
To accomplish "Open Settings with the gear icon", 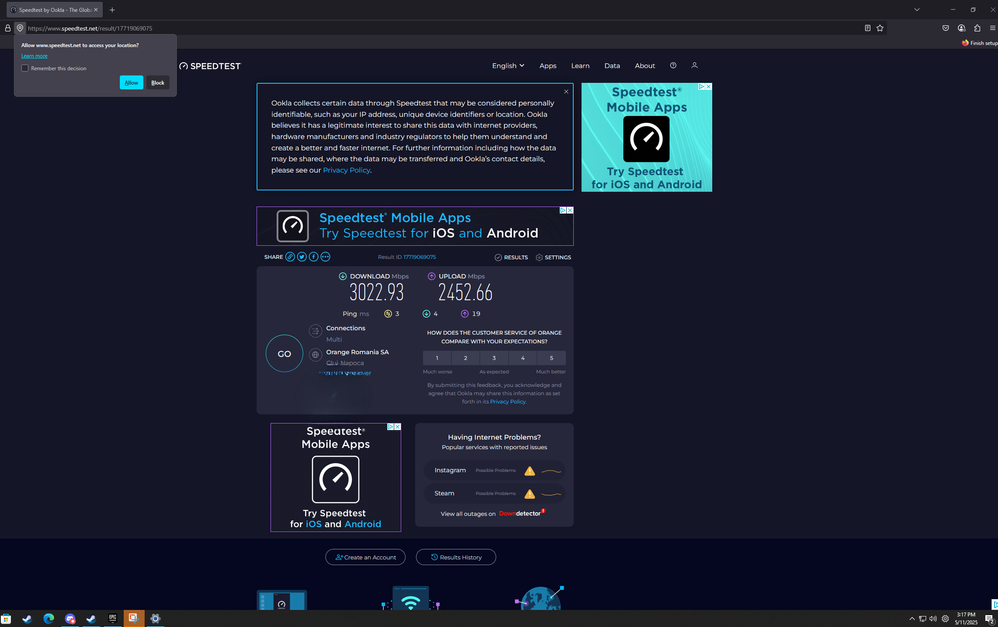I will click(x=539, y=257).
